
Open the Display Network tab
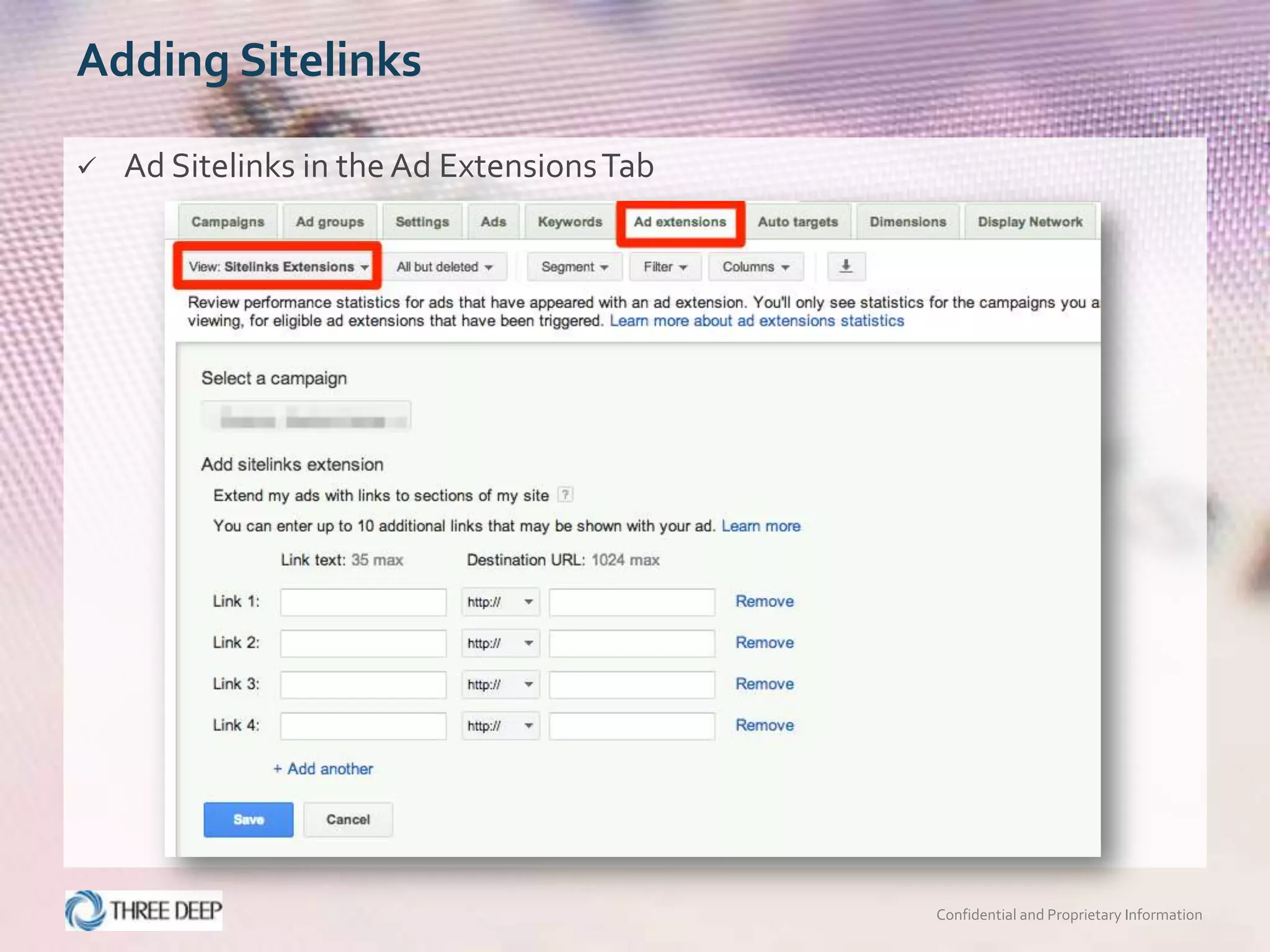point(1030,222)
